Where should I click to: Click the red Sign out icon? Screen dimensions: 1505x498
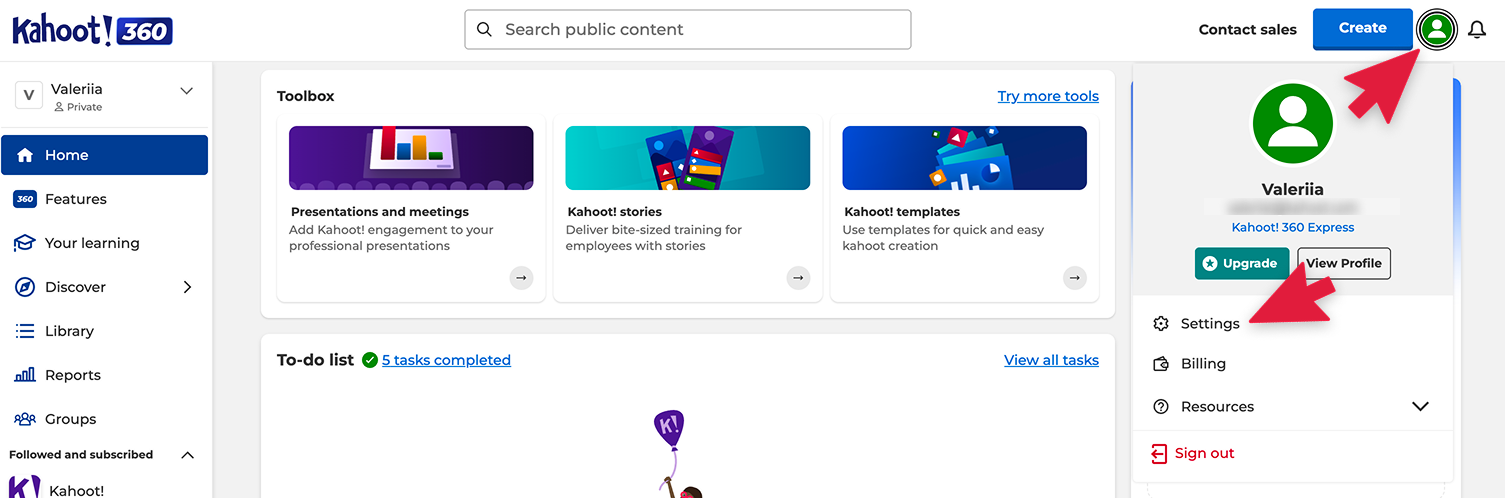[x=1159, y=454]
